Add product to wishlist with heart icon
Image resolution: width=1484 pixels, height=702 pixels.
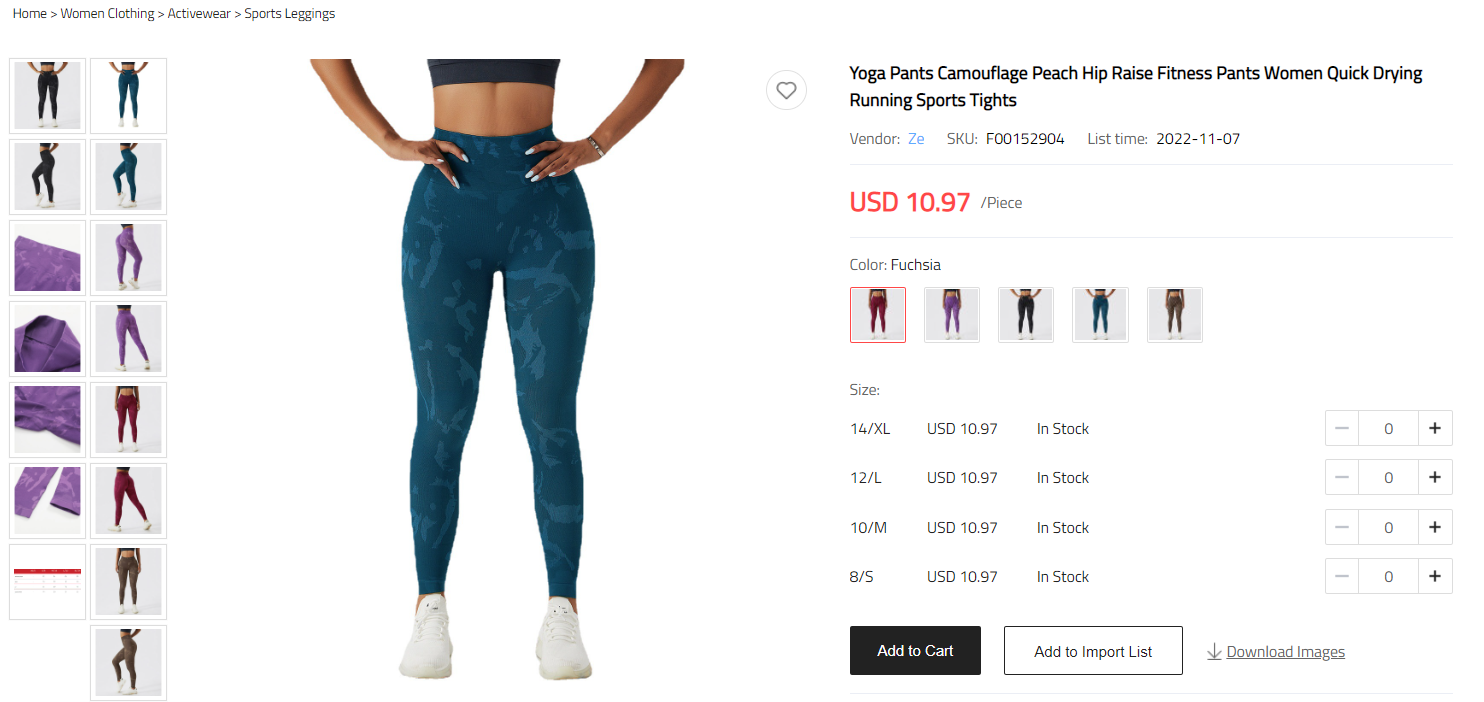(x=786, y=90)
